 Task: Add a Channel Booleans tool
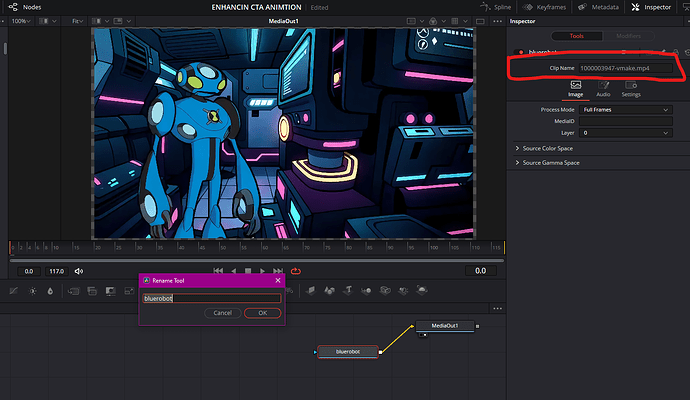coord(92,291)
